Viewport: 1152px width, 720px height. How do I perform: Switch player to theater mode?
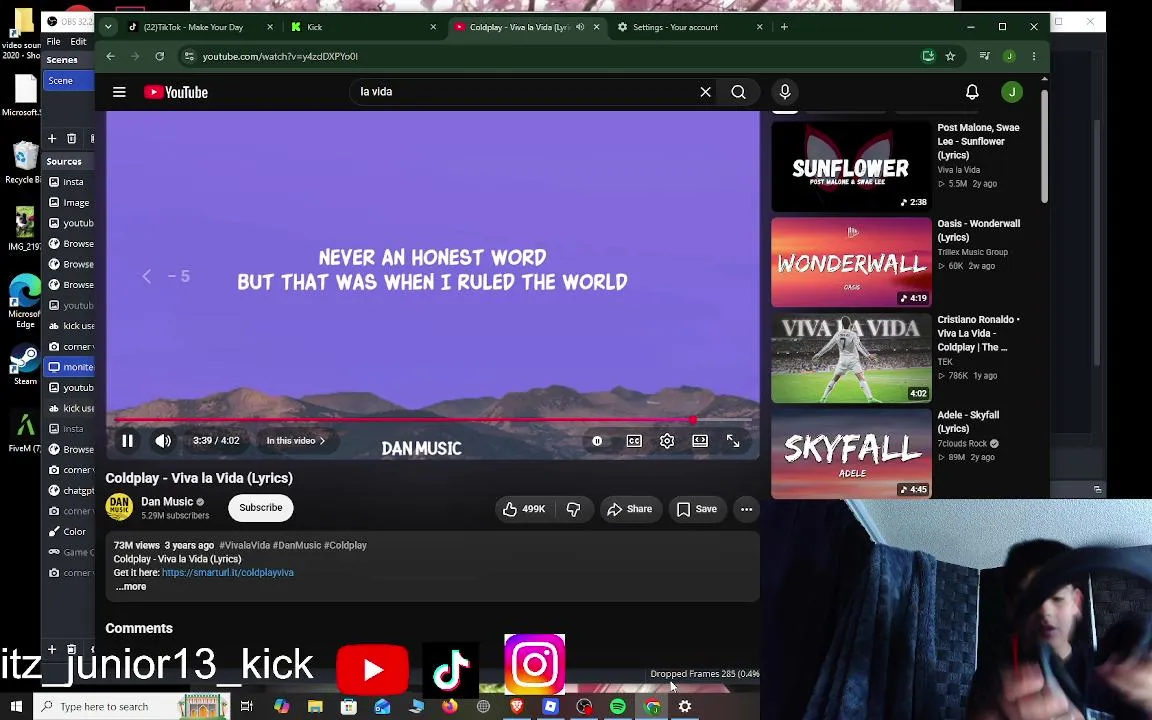click(700, 441)
